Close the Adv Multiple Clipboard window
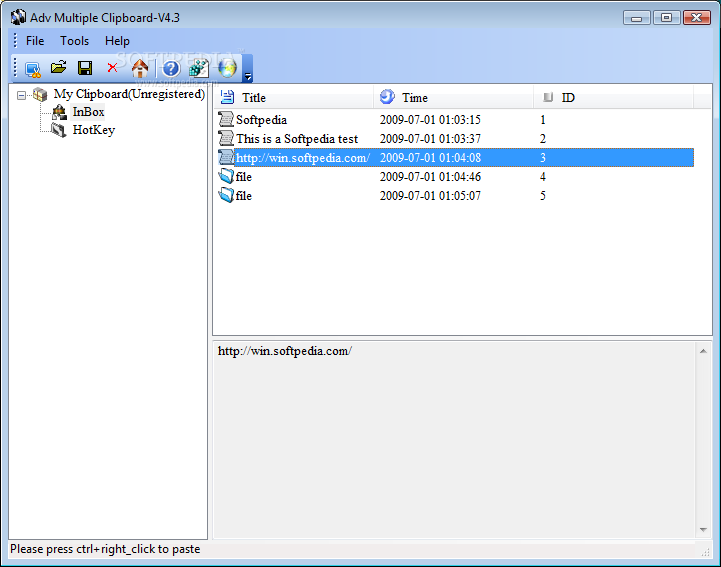 click(x=697, y=18)
